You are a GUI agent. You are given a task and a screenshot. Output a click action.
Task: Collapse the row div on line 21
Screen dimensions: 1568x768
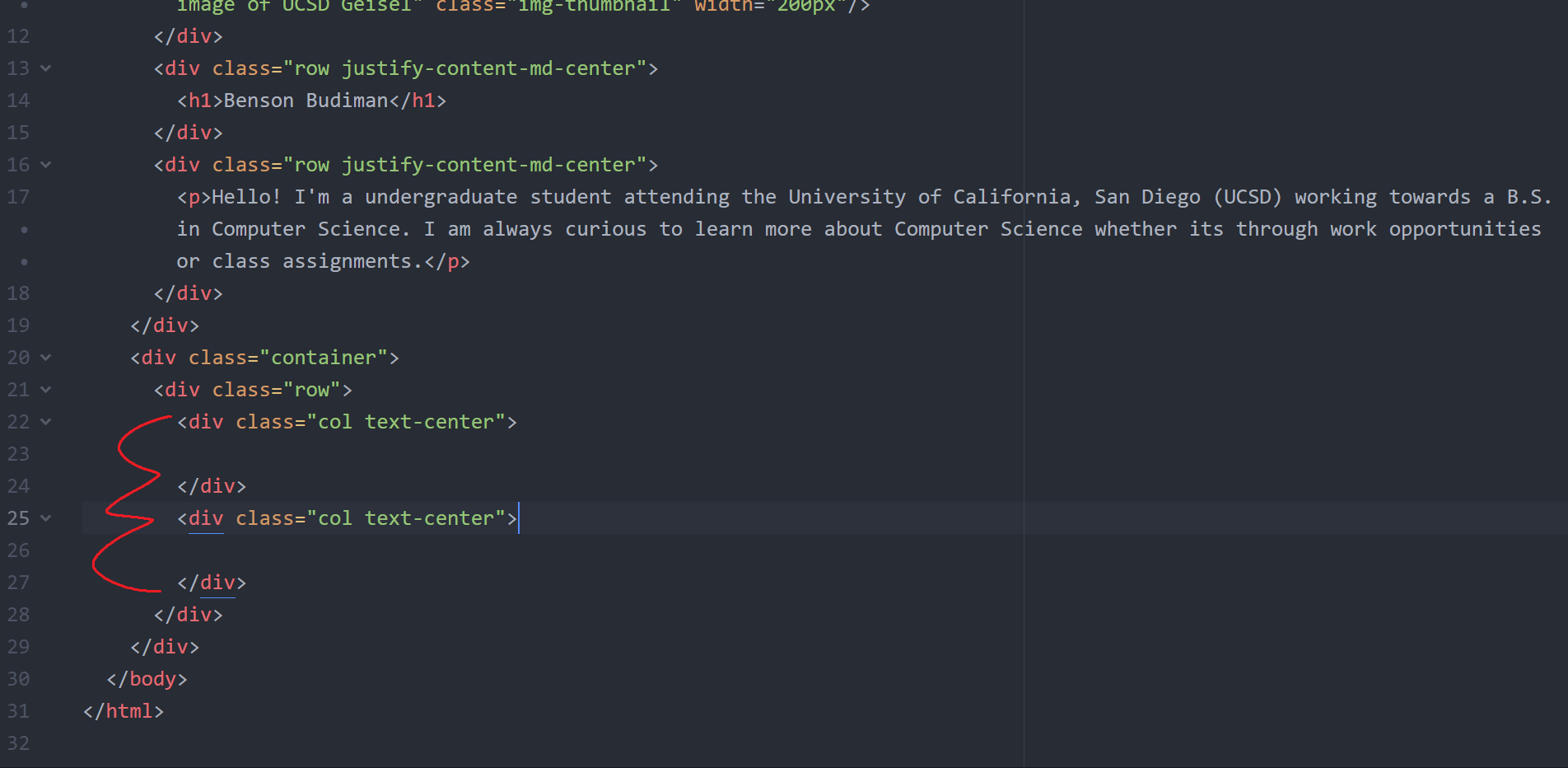46,390
